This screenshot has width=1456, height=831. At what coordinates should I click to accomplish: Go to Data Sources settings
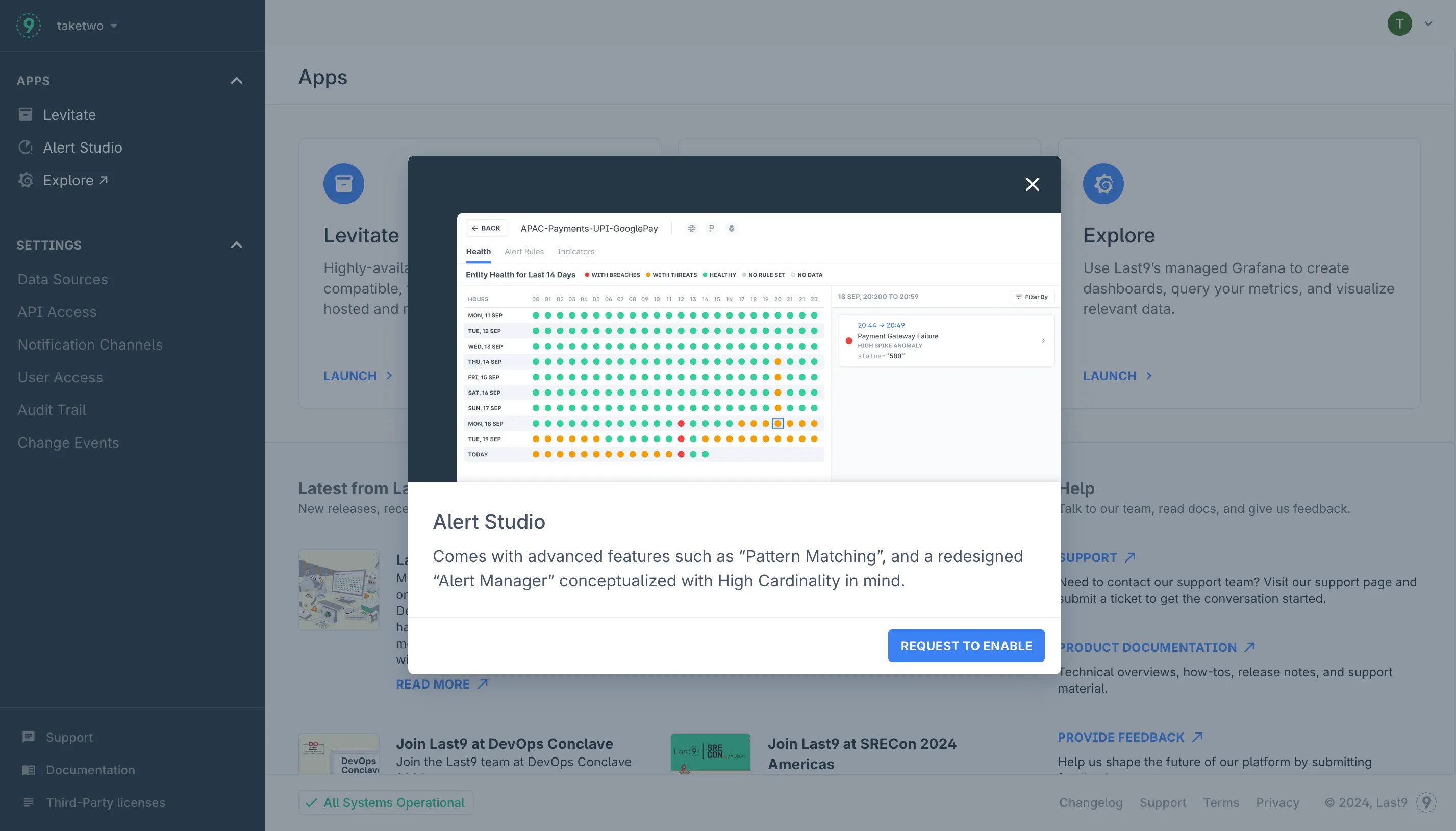pyautogui.click(x=63, y=279)
